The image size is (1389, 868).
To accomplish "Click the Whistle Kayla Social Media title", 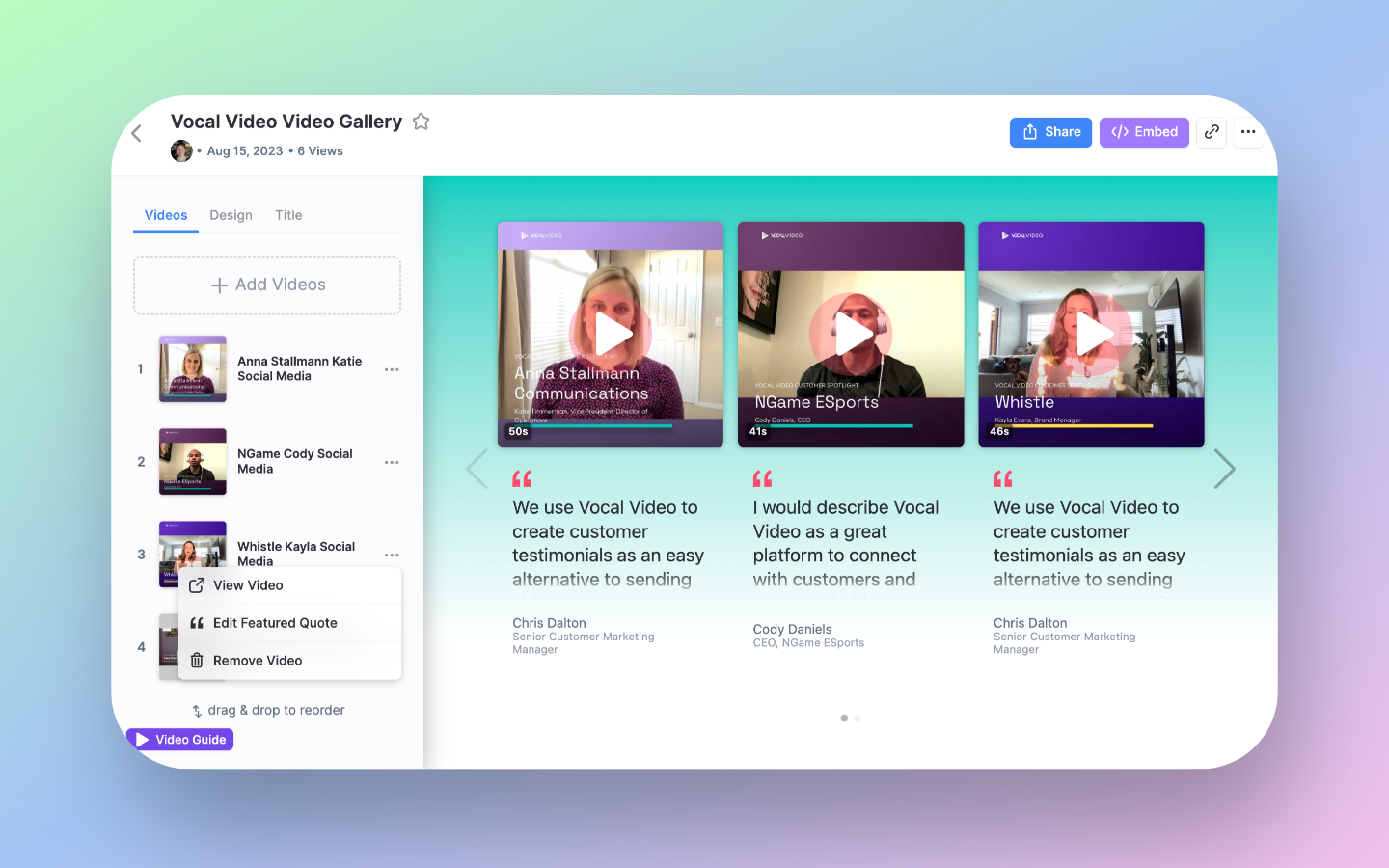I will coord(296,554).
